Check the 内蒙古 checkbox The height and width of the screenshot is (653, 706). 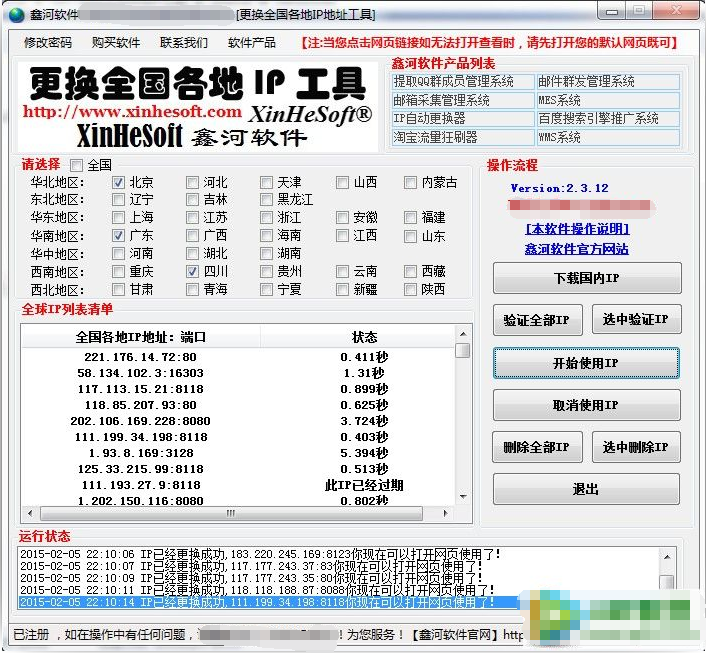(410, 182)
